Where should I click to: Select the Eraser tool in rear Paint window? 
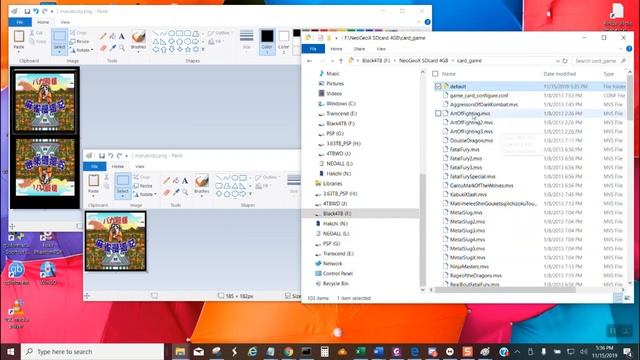[103, 48]
